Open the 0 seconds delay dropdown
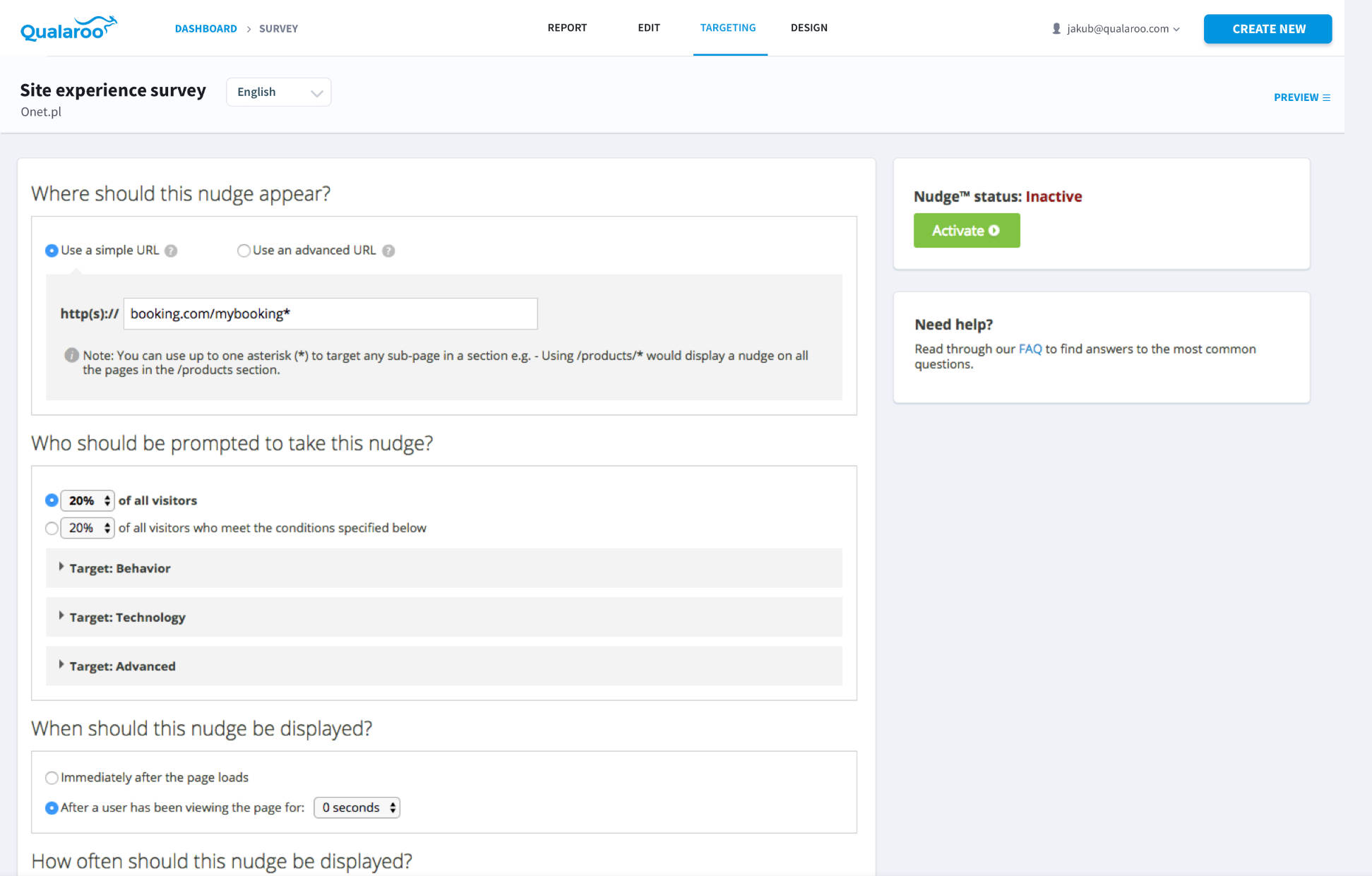1372x876 pixels. [x=357, y=808]
